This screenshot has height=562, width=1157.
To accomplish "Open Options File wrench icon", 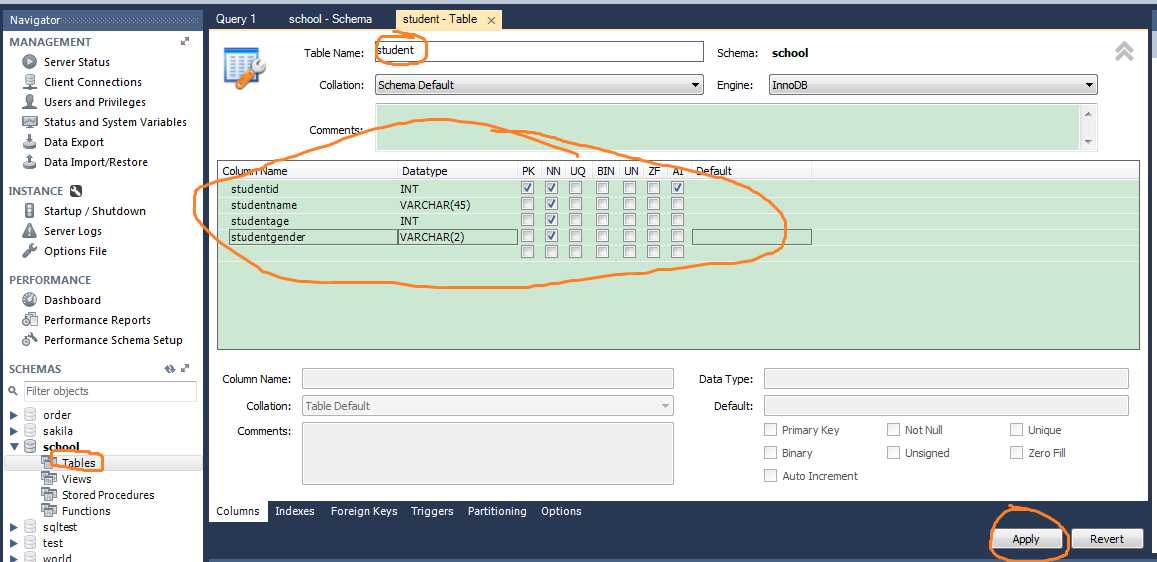I will [x=30, y=251].
